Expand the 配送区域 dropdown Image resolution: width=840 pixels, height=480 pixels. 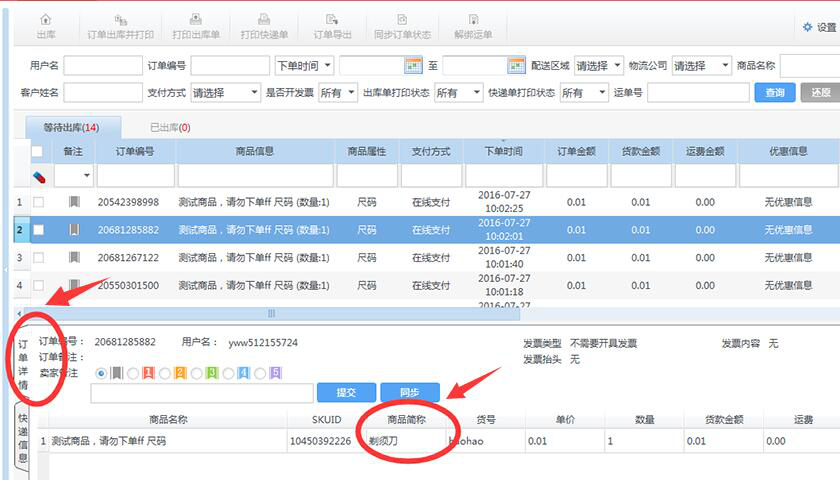[x=599, y=66]
